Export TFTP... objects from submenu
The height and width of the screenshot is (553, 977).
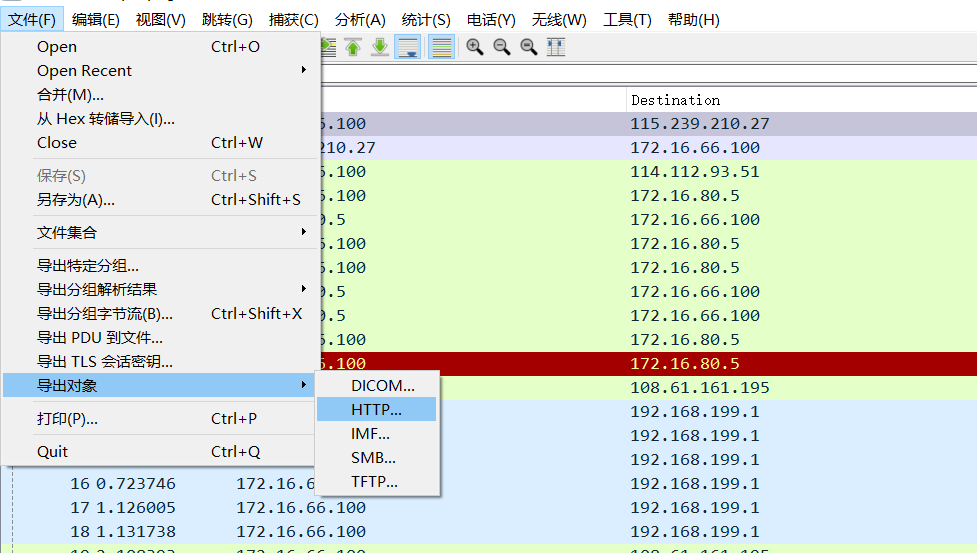(377, 481)
